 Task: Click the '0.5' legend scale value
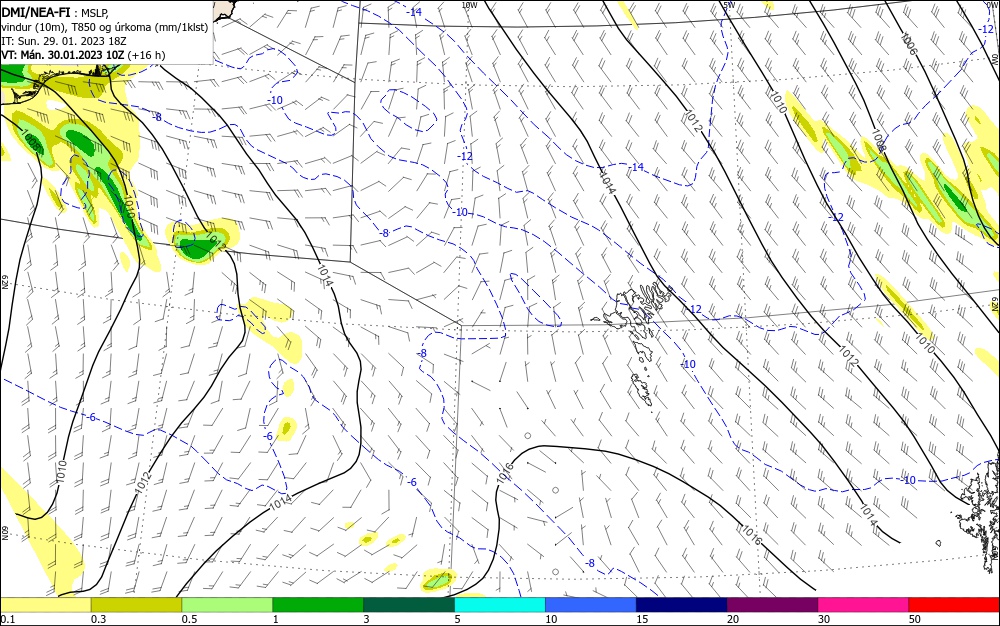[189, 619]
